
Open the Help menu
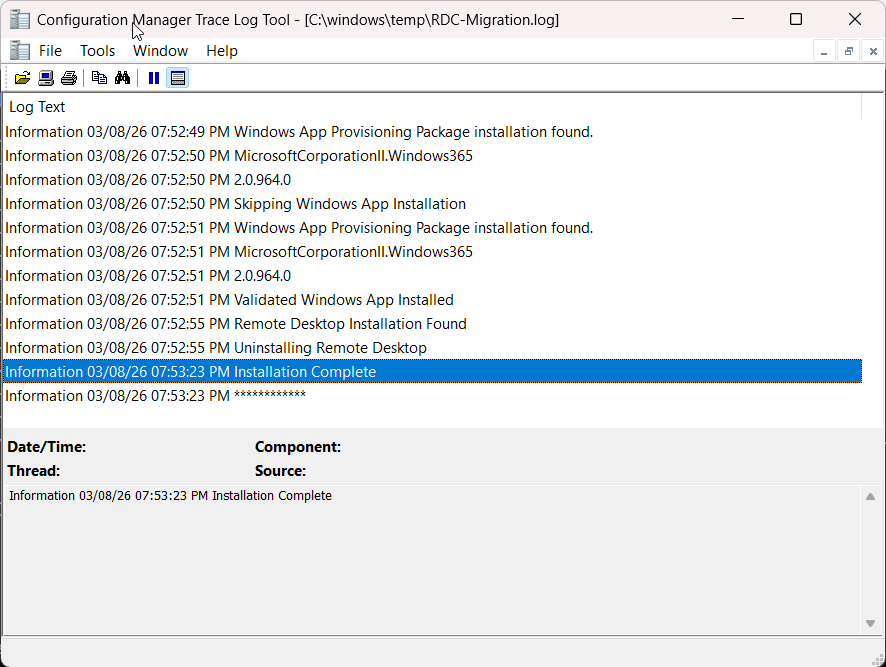pos(221,51)
